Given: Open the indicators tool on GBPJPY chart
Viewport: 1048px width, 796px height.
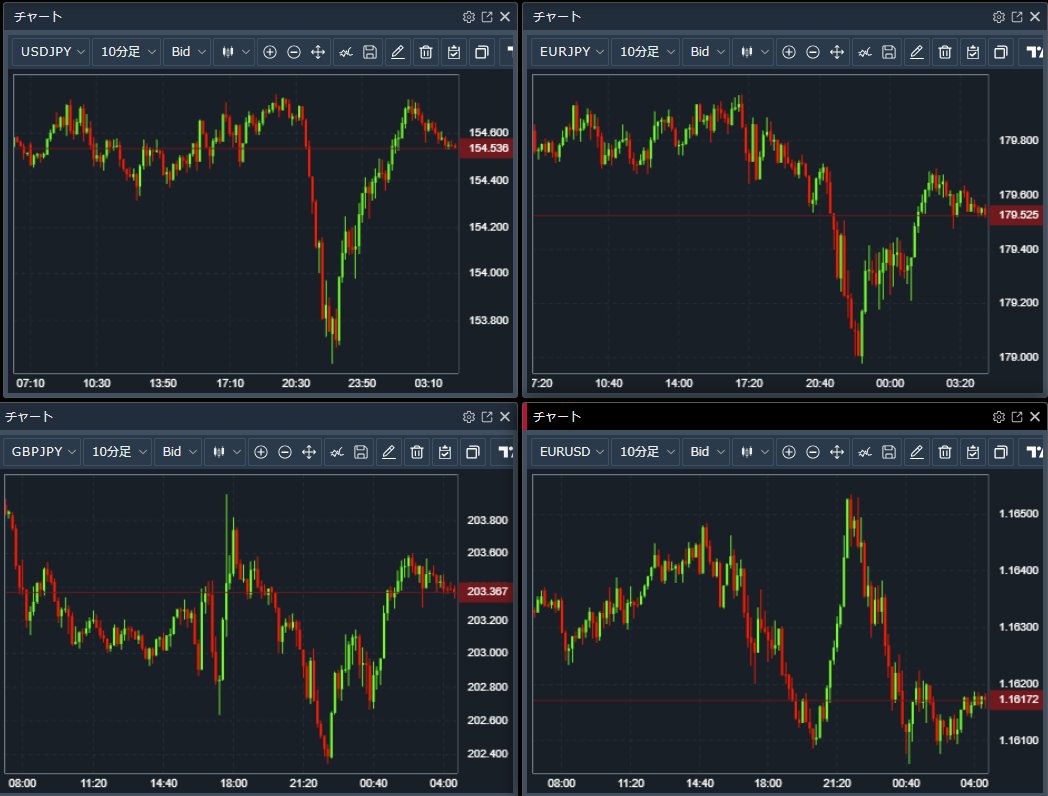Looking at the screenshot, I should 337,452.
